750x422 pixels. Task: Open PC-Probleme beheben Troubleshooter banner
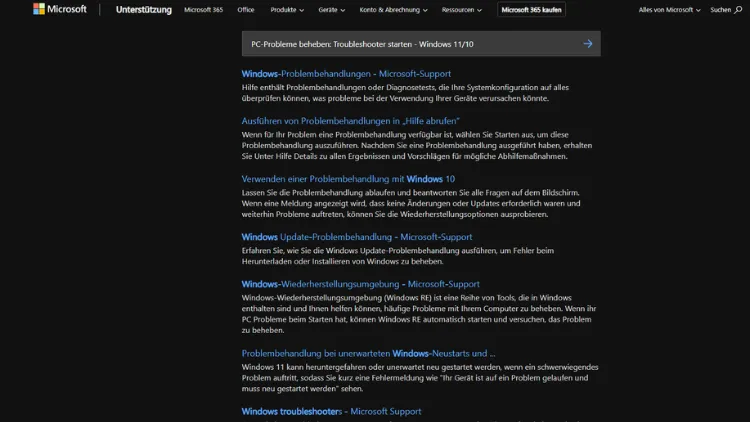click(421, 44)
